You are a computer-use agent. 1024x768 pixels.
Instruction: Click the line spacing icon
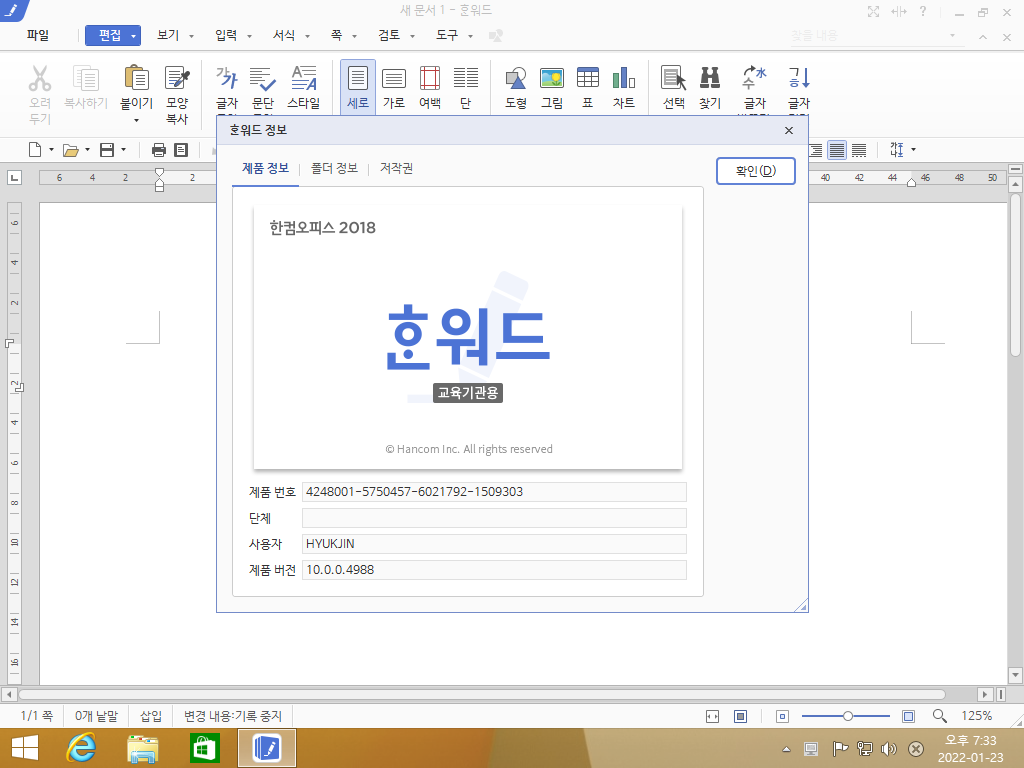pyautogui.click(x=897, y=150)
